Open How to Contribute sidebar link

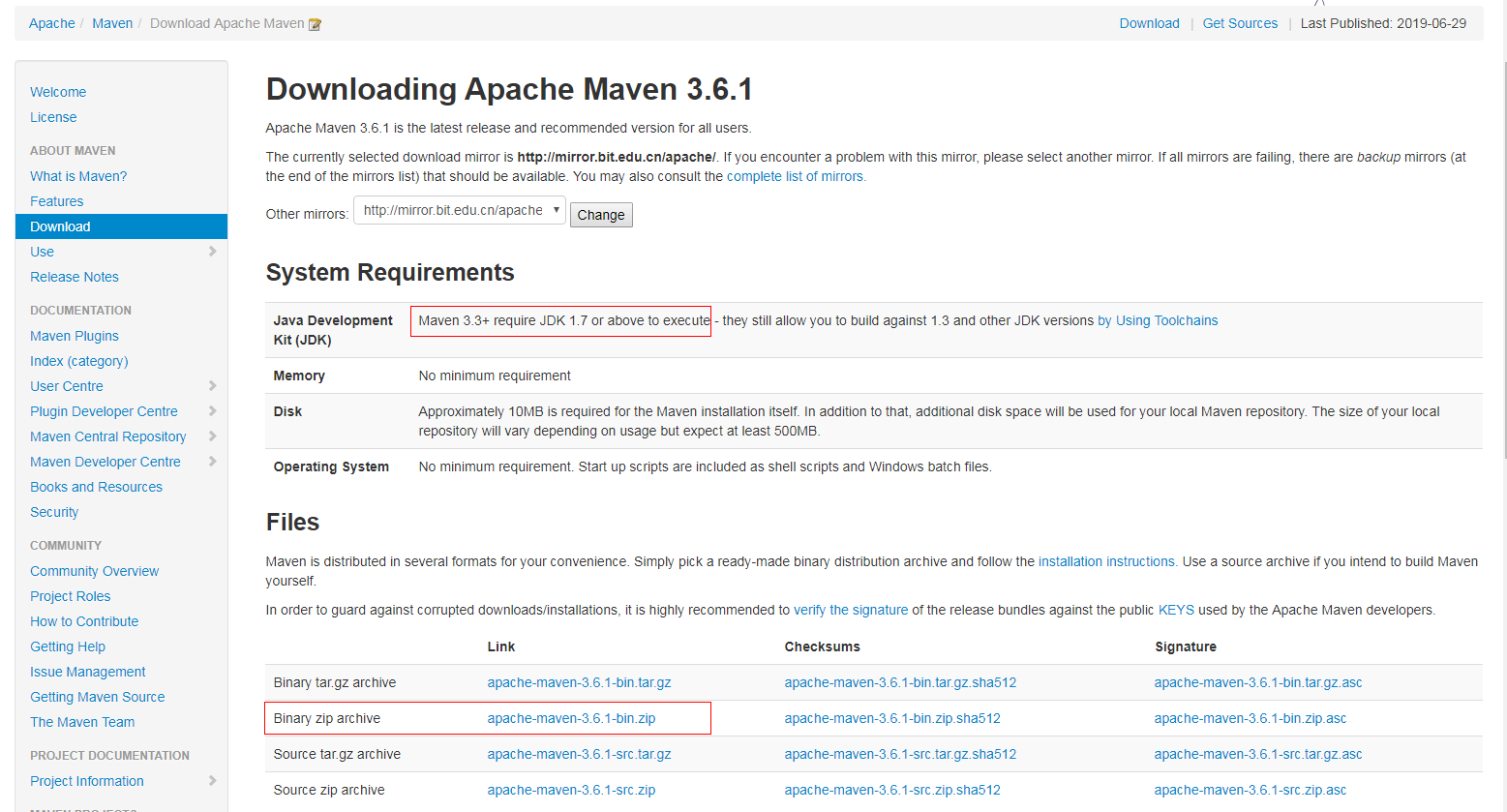(84, 621)
